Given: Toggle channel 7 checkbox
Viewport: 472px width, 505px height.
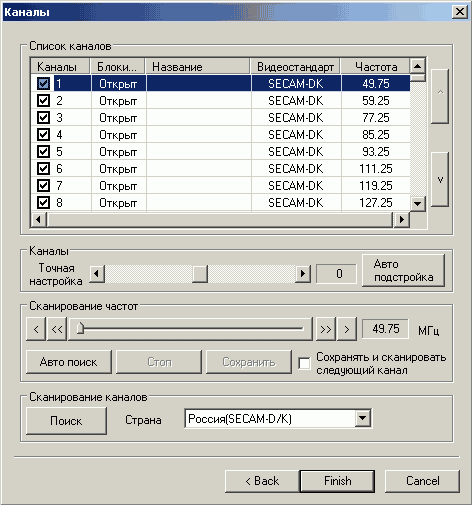Looking at the screenshot, I should (43, 185).
